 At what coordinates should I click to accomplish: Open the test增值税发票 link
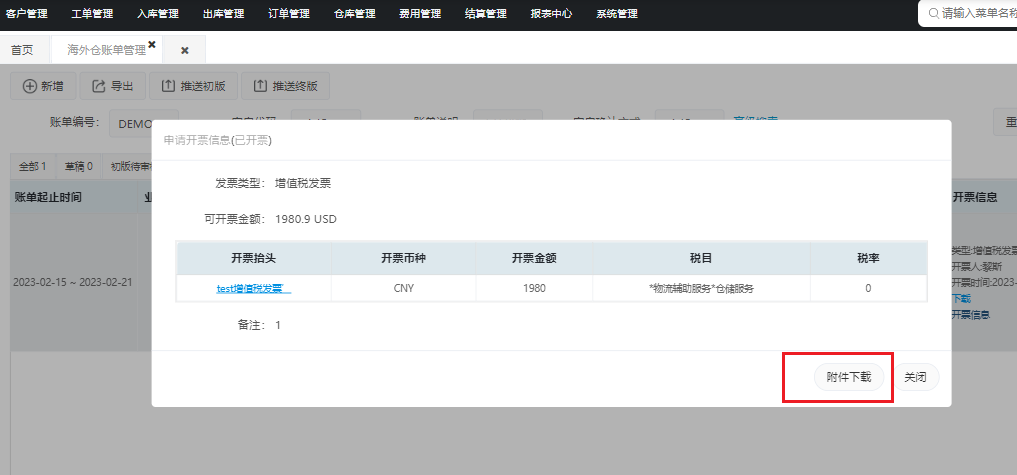tap(254, 289)
